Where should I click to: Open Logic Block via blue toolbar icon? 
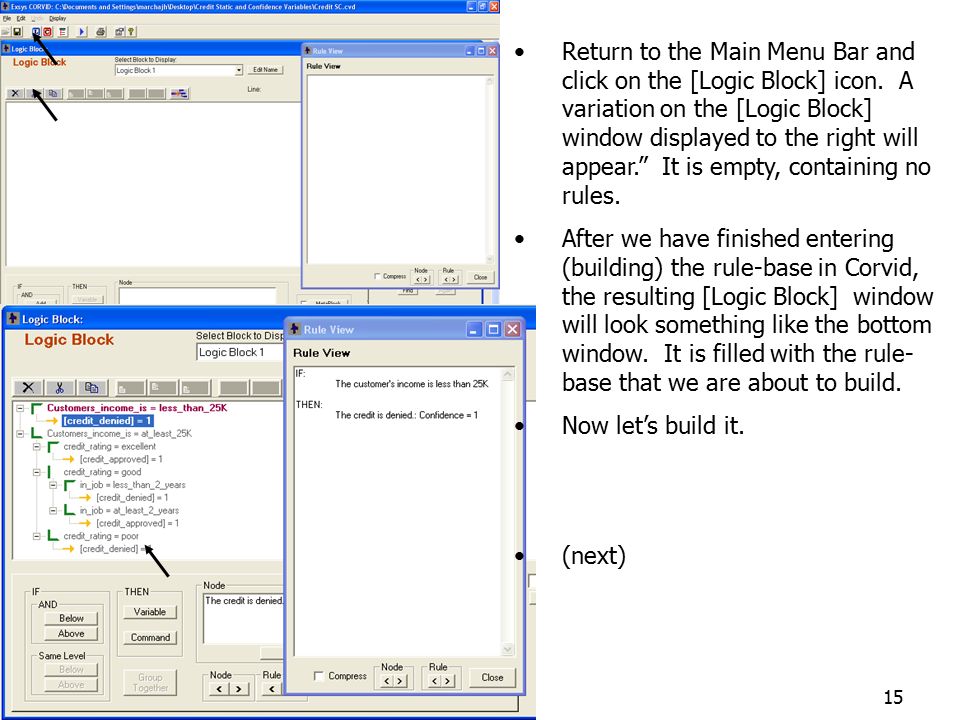36,32
